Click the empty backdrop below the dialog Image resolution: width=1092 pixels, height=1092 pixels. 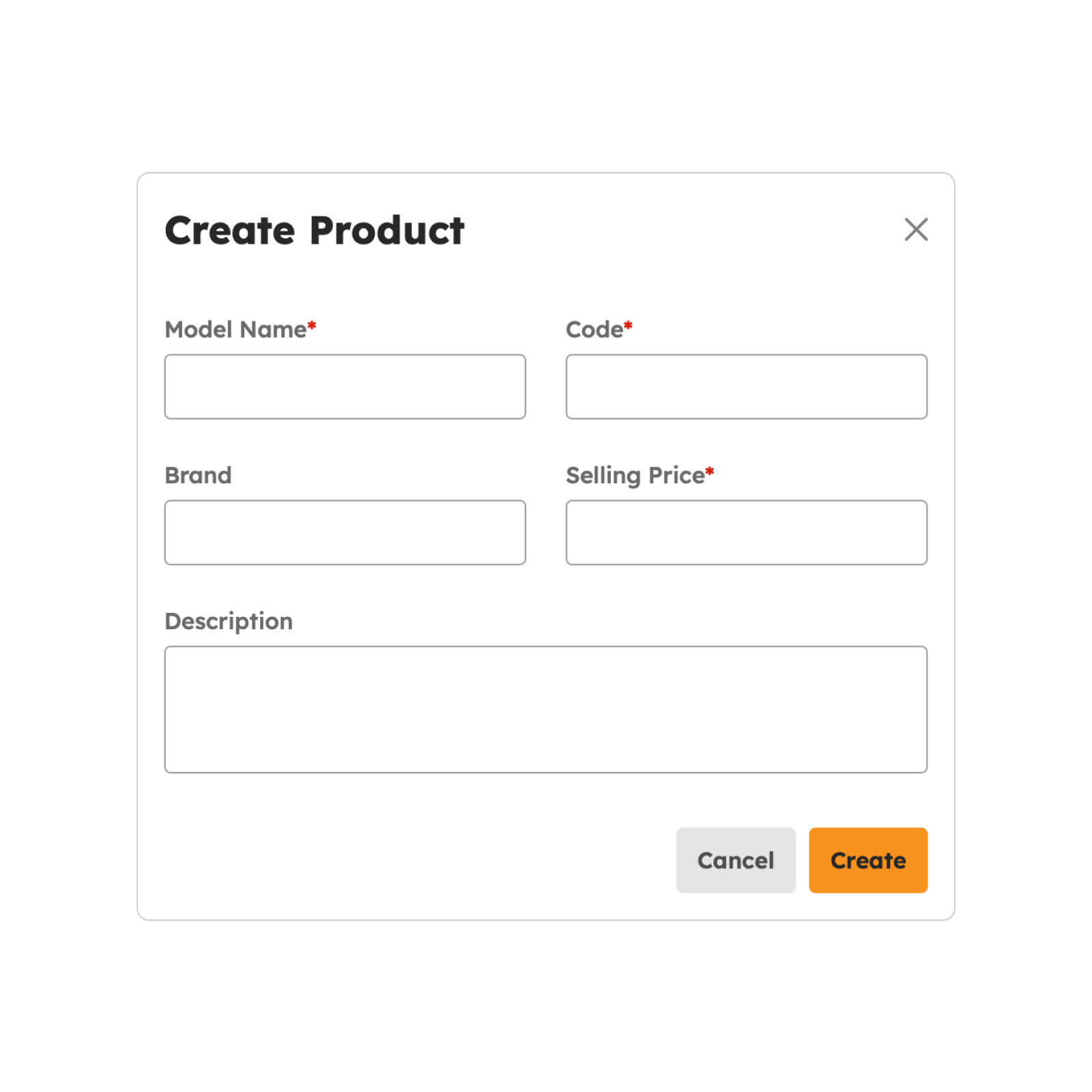point(546,1010)
